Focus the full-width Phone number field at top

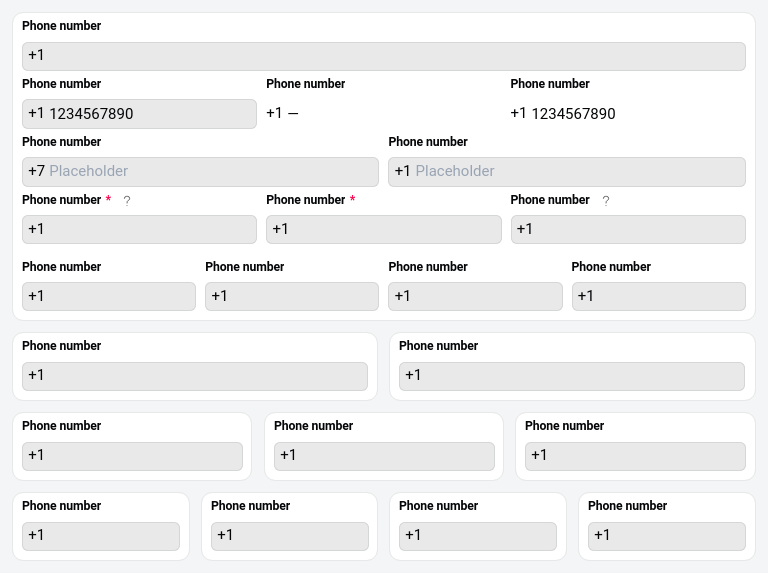point(383,56)
